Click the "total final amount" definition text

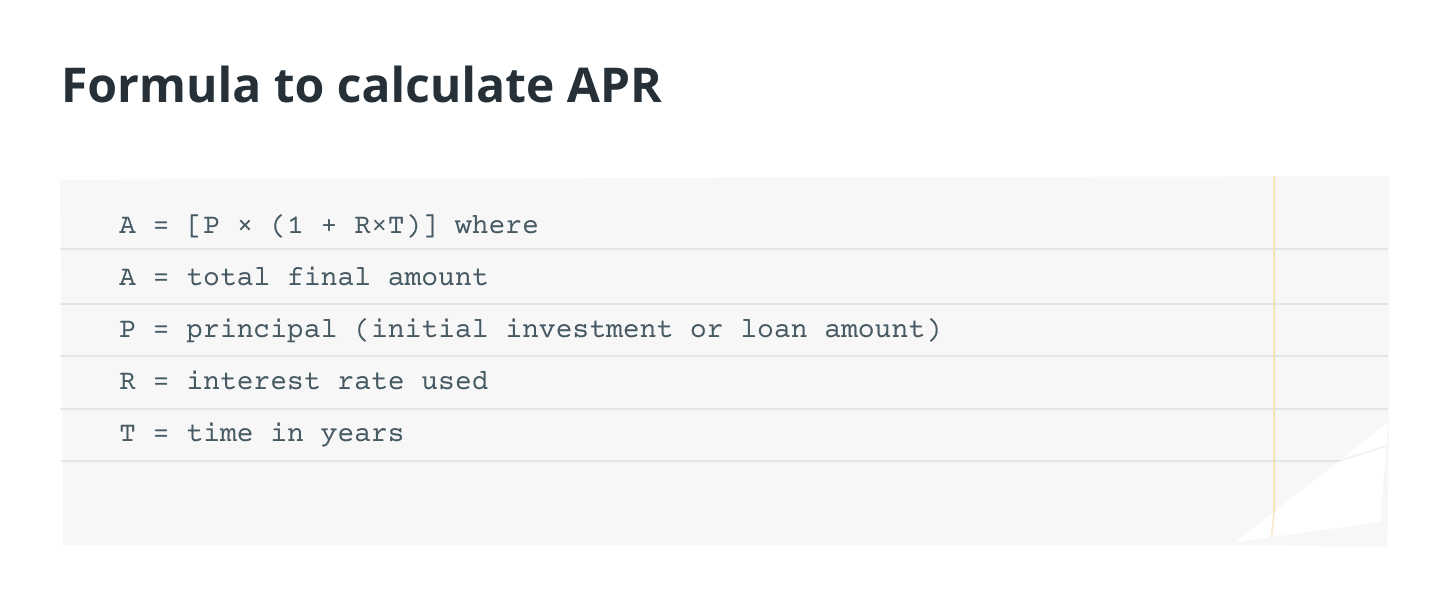(x=337, y=277)
